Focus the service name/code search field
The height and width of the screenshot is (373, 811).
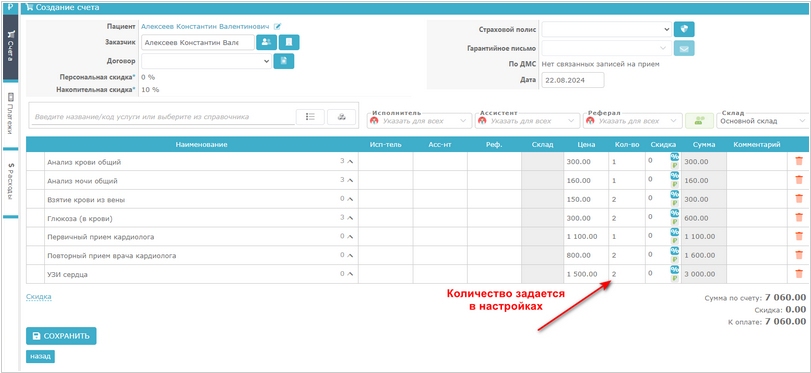coord(162,117)
